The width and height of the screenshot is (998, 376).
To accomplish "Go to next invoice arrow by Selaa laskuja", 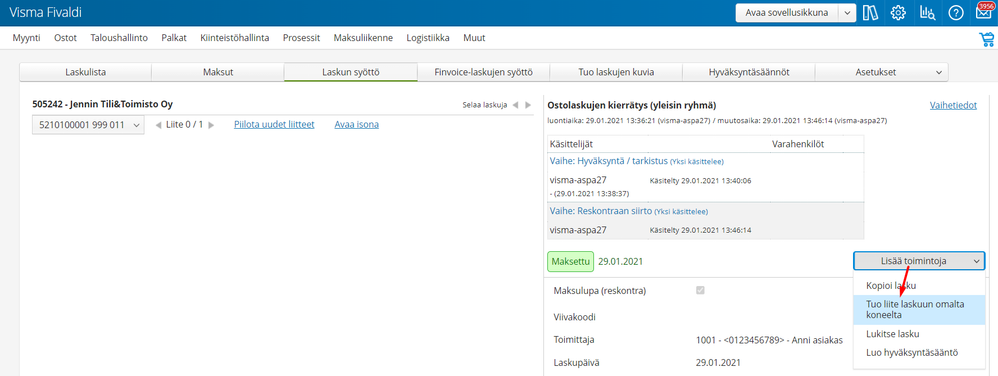I will [x=528, y=105].
